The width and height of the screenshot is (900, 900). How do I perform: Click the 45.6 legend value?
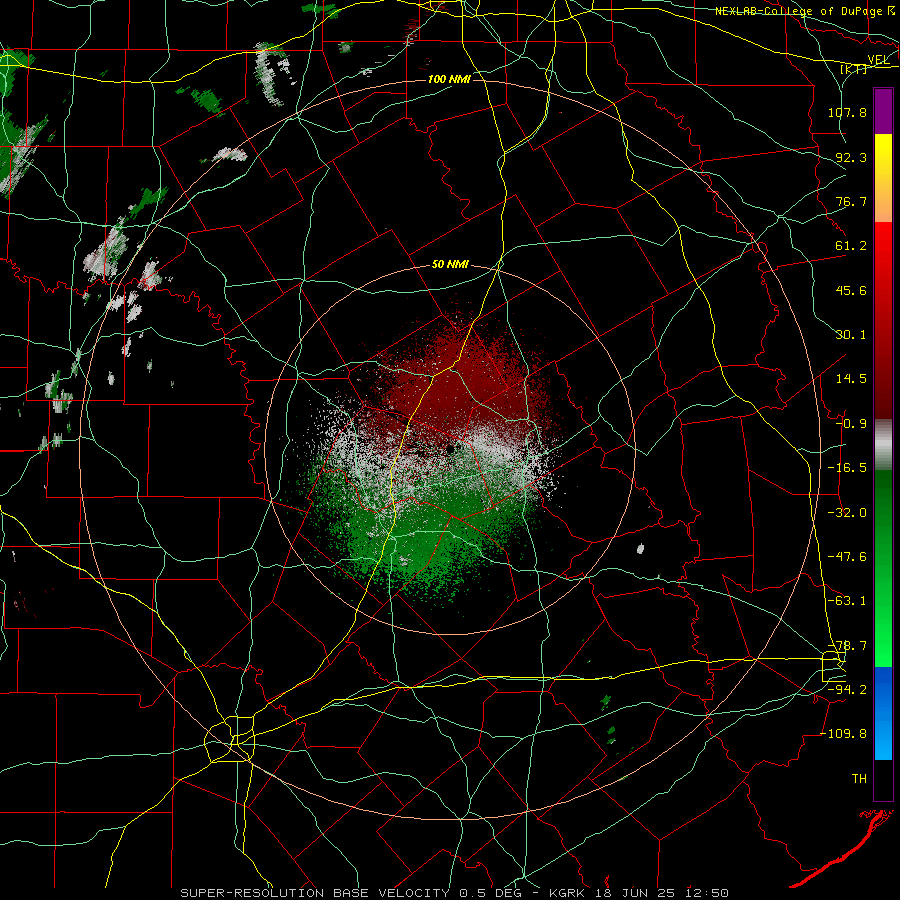(851, 290)
